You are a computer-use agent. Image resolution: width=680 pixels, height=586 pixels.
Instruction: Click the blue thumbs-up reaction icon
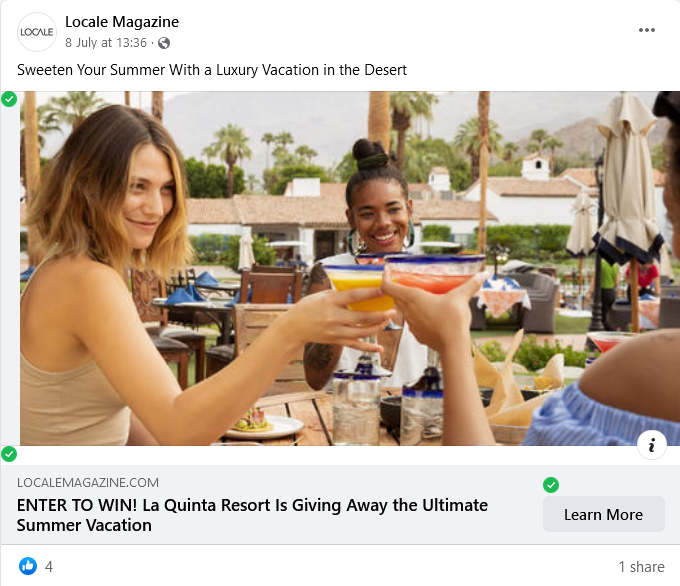point(28,566)
